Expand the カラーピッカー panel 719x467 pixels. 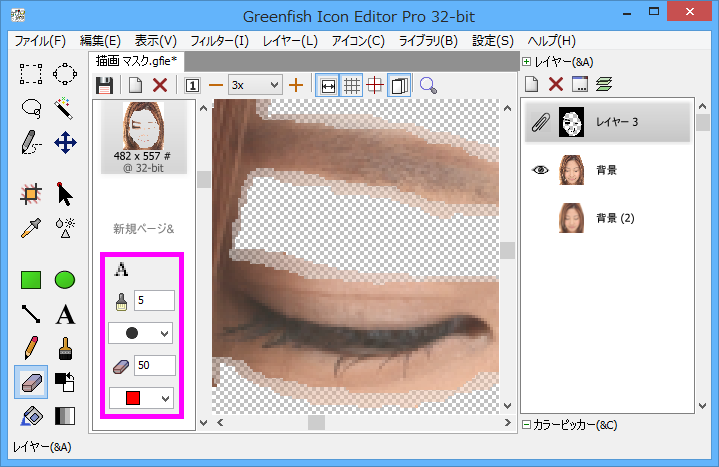point(527,425)
